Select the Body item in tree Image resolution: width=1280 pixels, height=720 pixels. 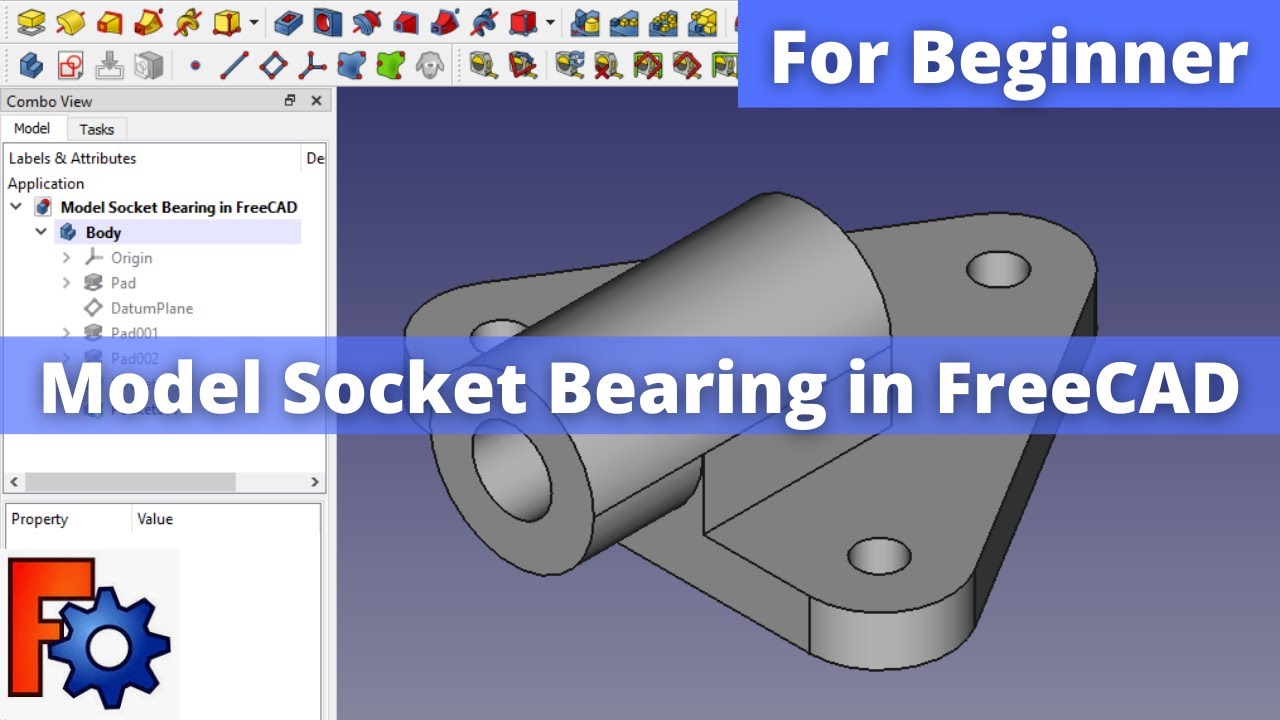[x=103, y=232]
